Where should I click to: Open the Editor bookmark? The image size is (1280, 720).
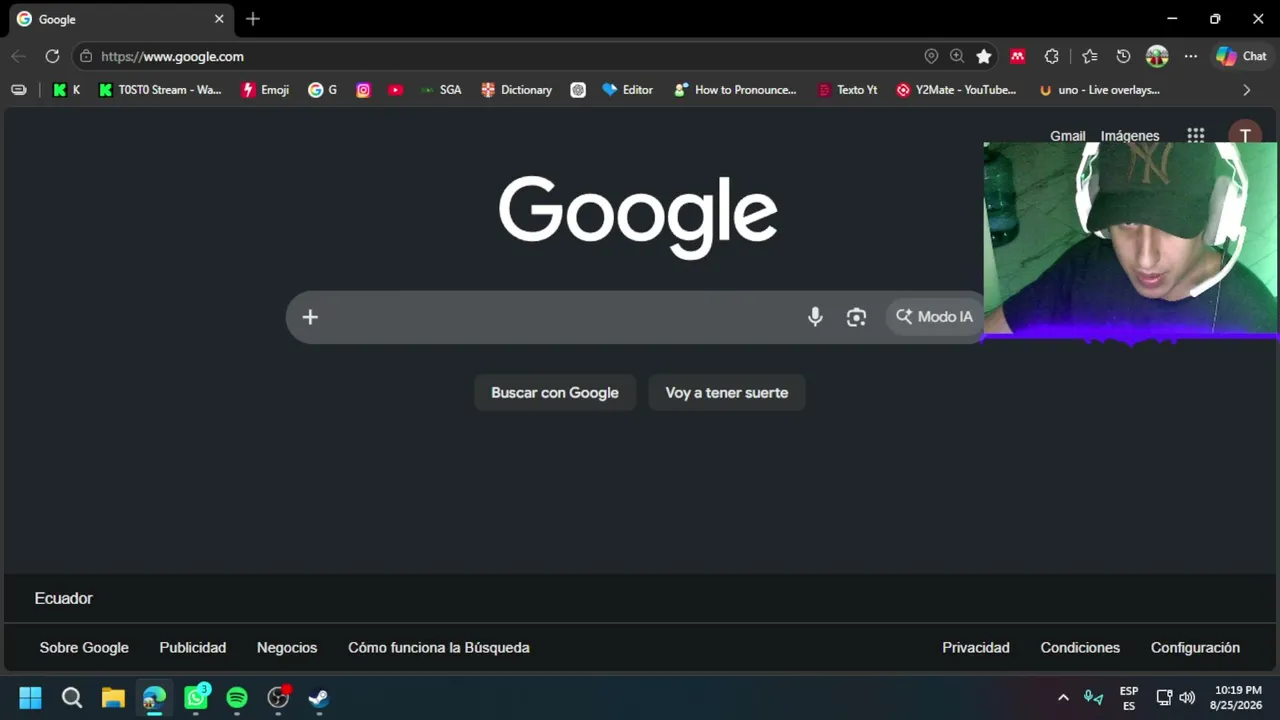627,90
